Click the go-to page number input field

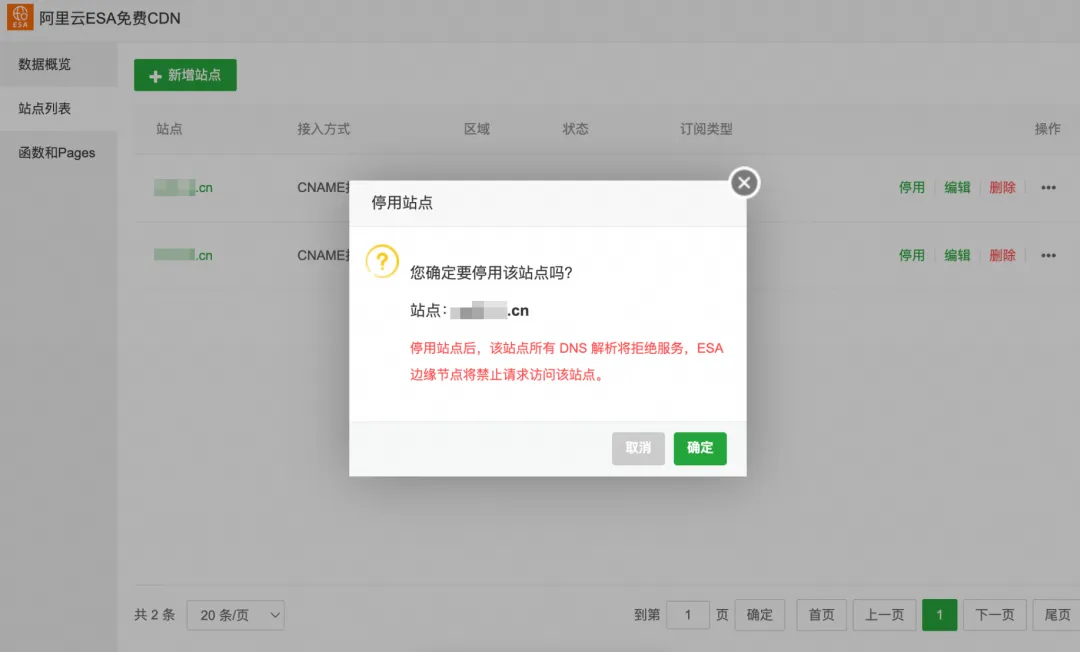tap(687, 615)
